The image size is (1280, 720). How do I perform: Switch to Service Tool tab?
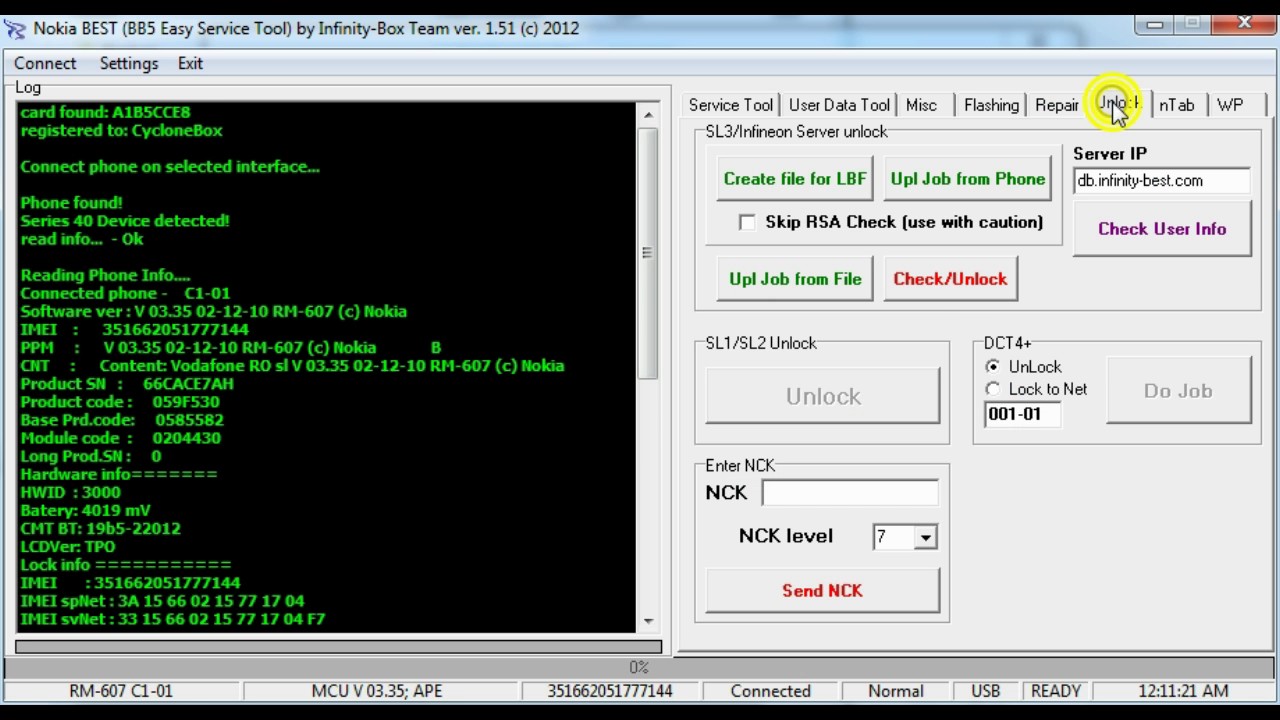pyautogui.click(x=731, y=105)
